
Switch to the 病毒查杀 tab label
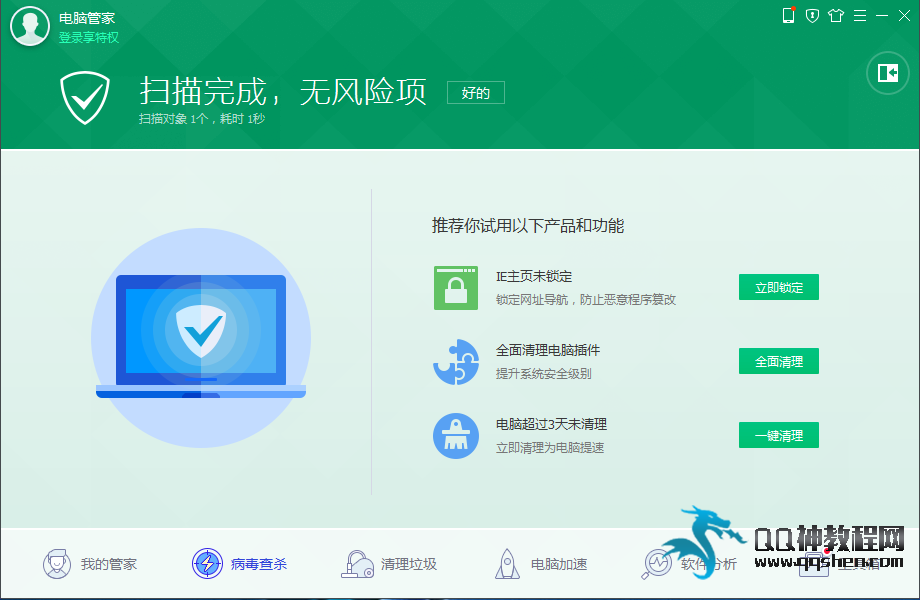(259, 564)
